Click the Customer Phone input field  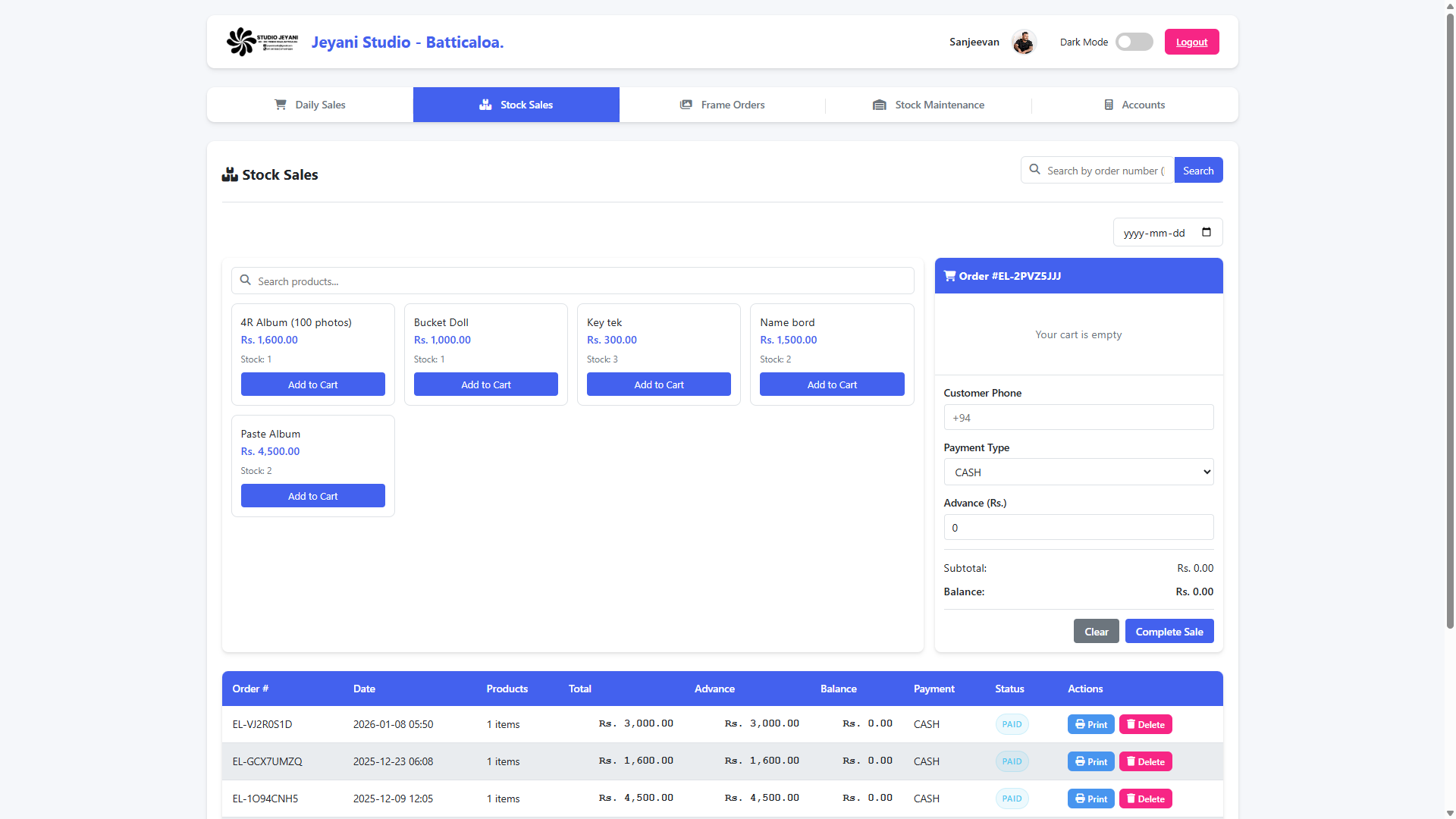[1078, 418]
